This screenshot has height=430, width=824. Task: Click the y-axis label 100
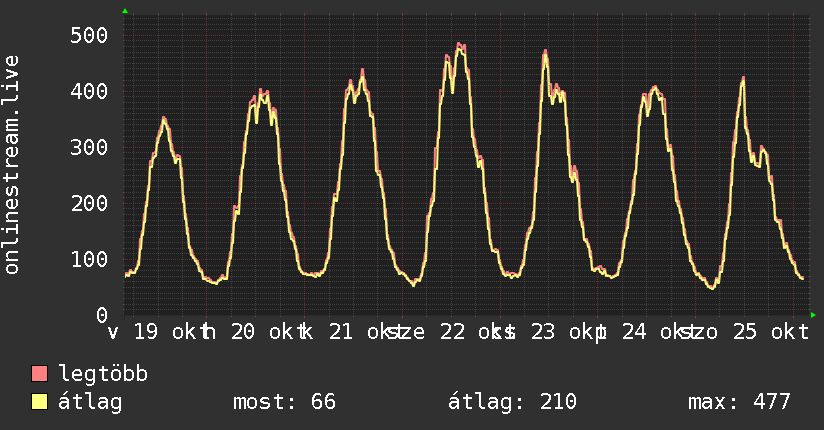coord(89,259)
